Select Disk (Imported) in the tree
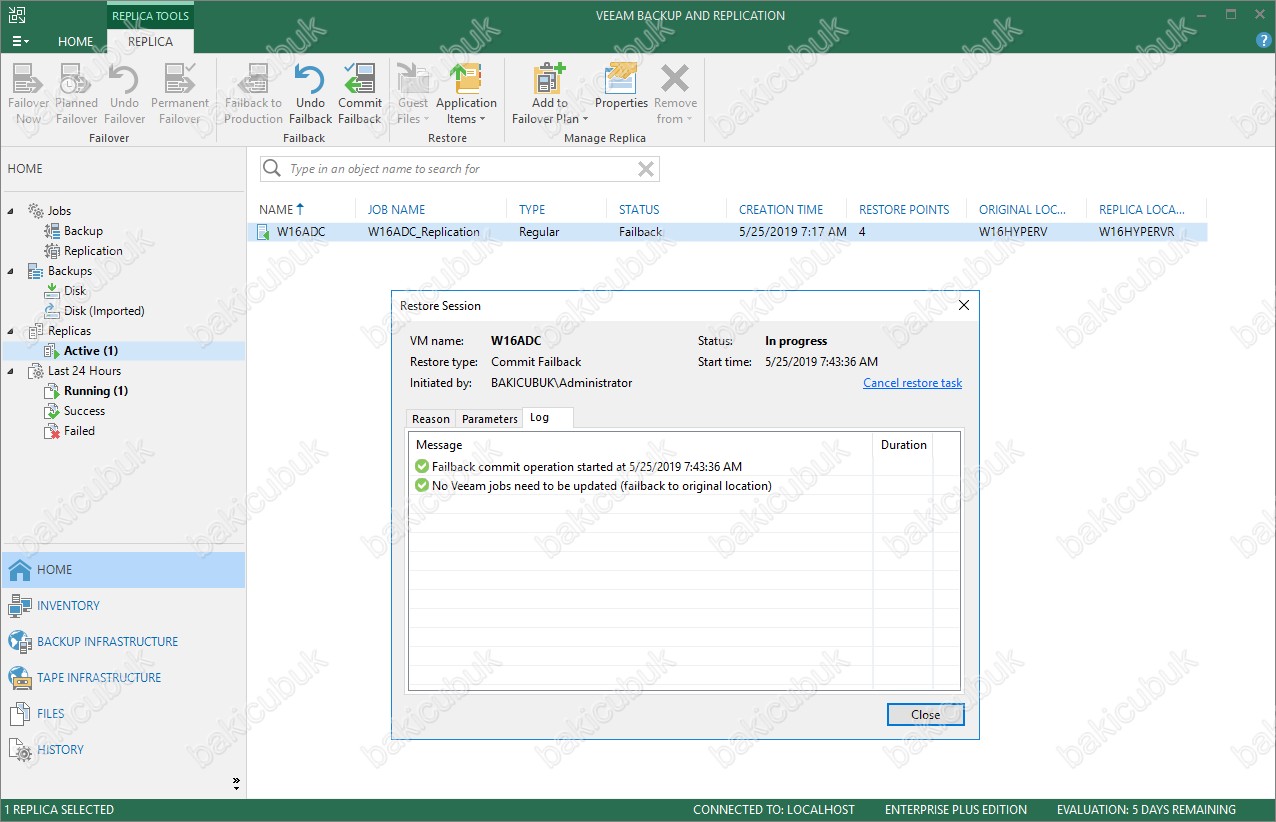The width and height of the screenshot is (1276, 822). pos(104,311)
